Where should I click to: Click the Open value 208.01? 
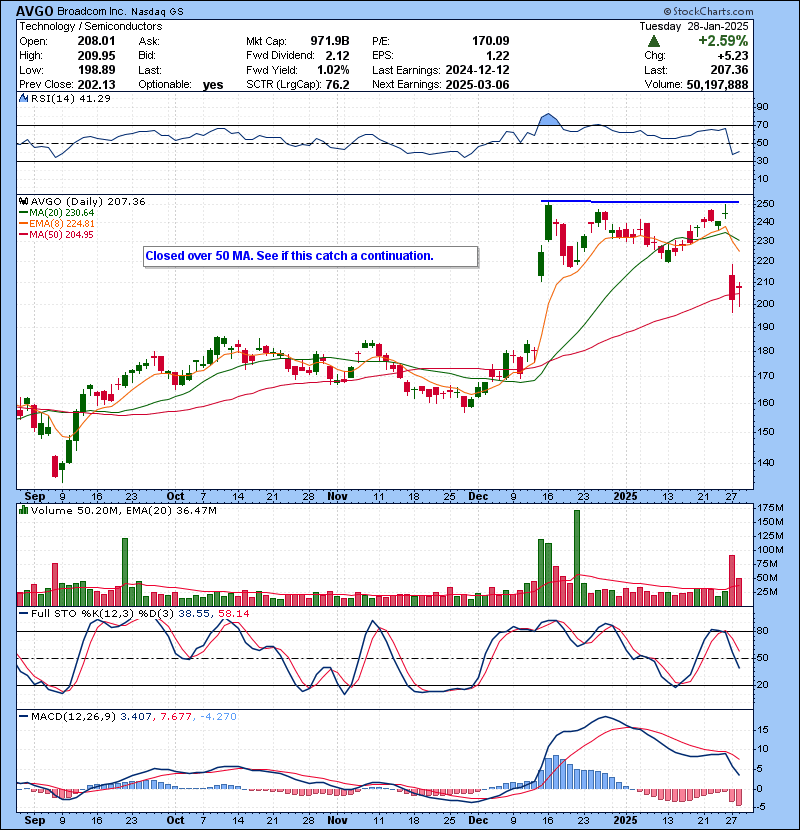coord(96,41)
